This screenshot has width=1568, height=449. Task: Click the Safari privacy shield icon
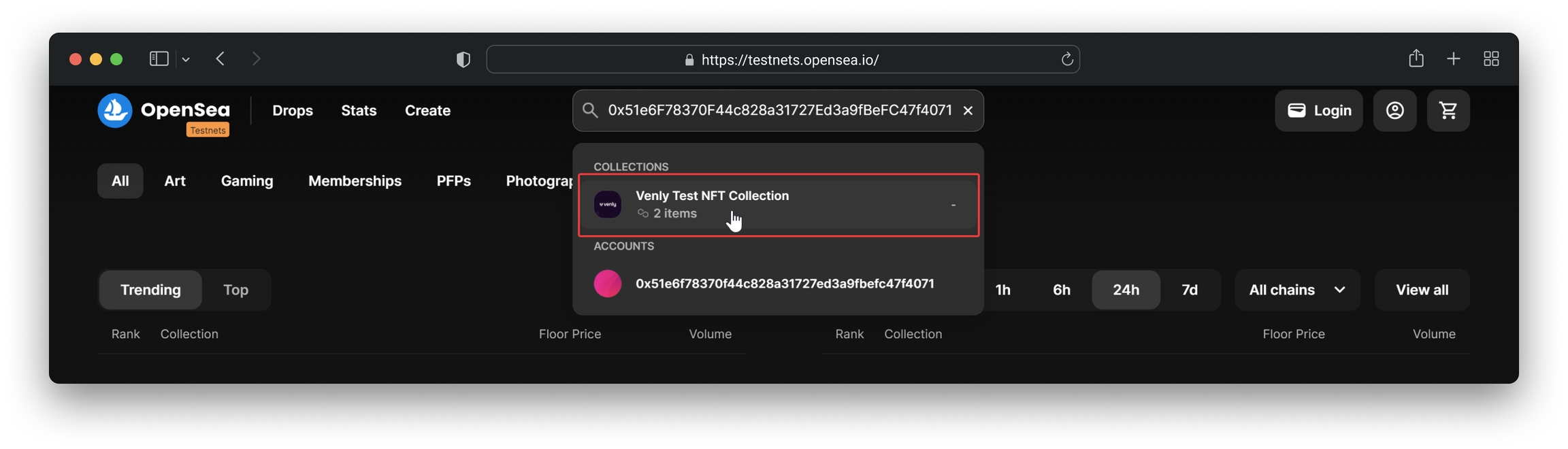coord(463,59)
